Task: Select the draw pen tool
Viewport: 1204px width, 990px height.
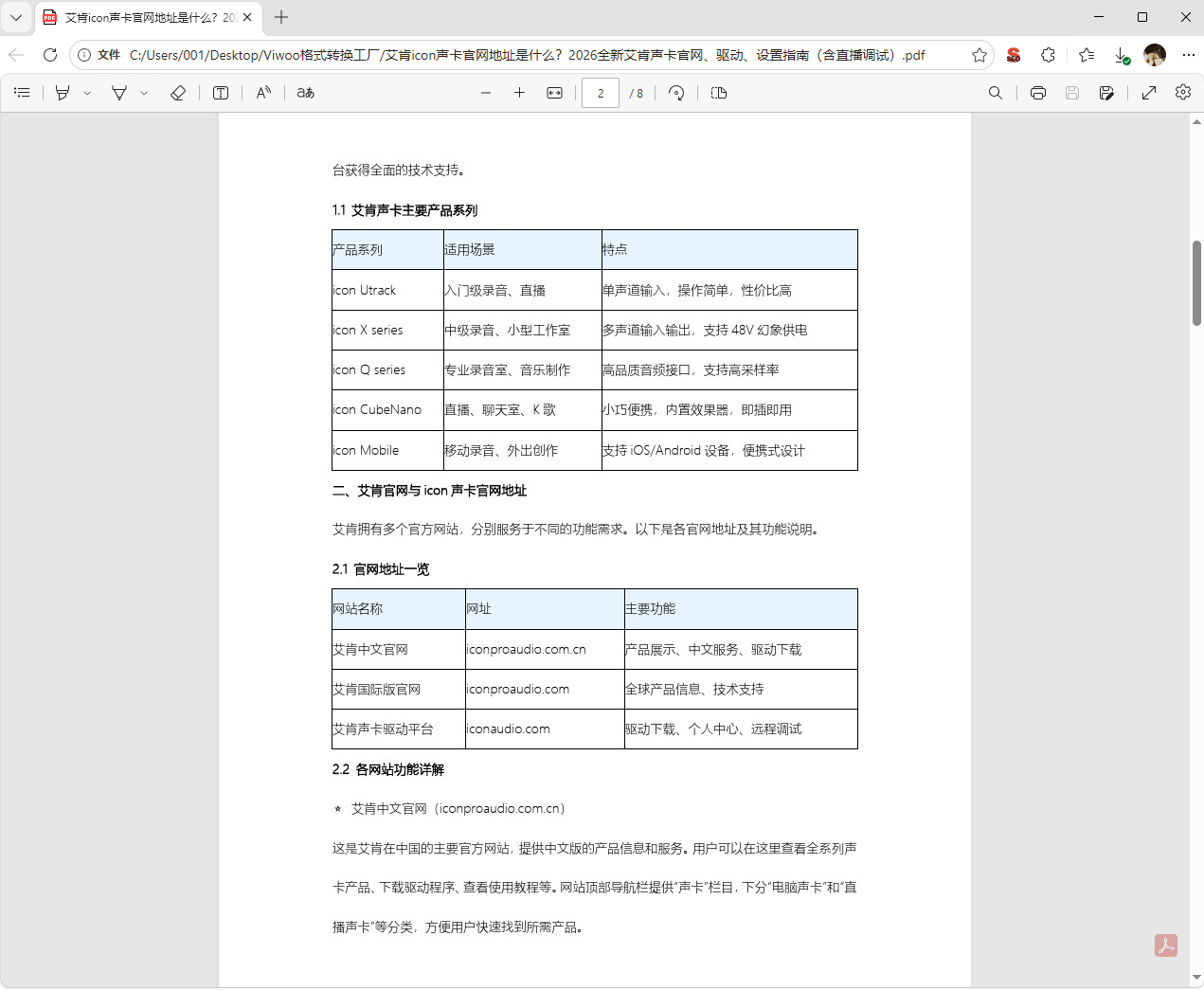Action: click(x=119, y=93)
